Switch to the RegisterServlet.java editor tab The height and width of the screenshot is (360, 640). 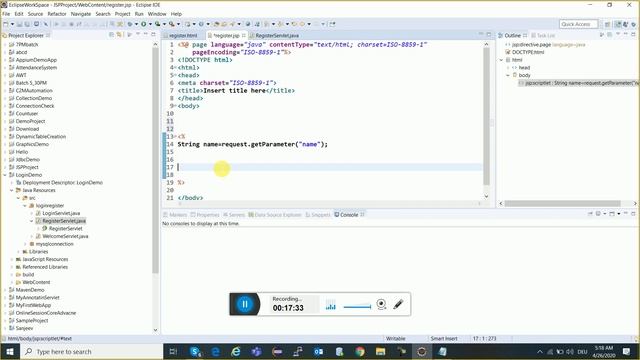(277, 36)
